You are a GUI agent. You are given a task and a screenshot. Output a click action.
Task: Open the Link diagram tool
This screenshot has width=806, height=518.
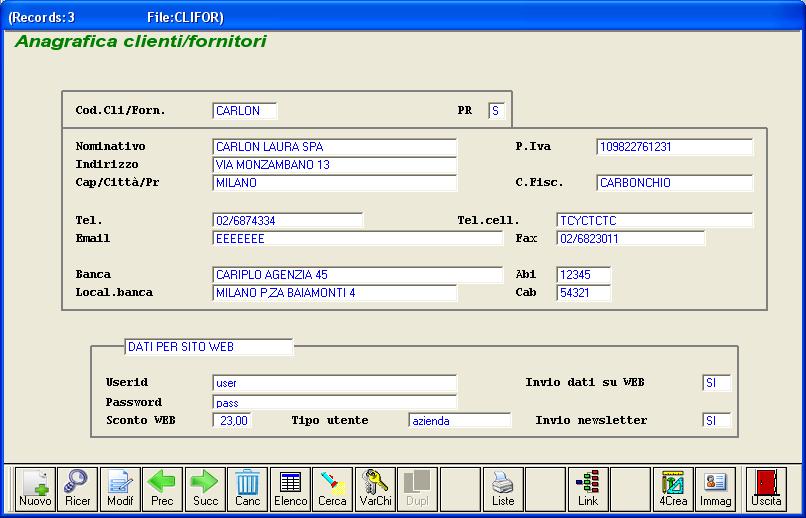point(588,489)
